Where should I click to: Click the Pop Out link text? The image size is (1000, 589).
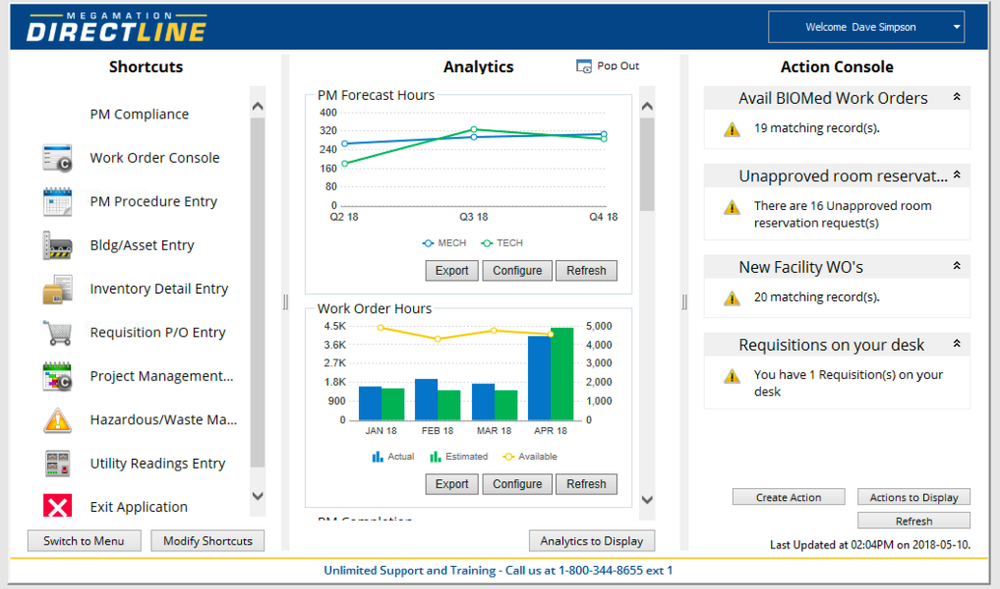[618, 66]
